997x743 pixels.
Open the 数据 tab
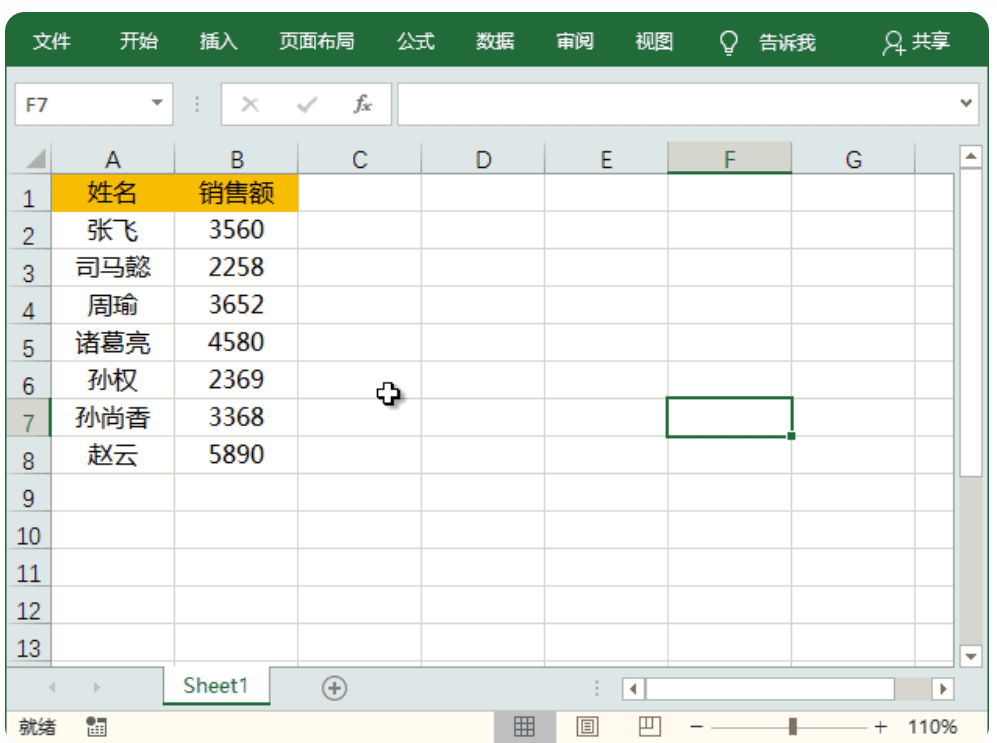coord(495,42)
